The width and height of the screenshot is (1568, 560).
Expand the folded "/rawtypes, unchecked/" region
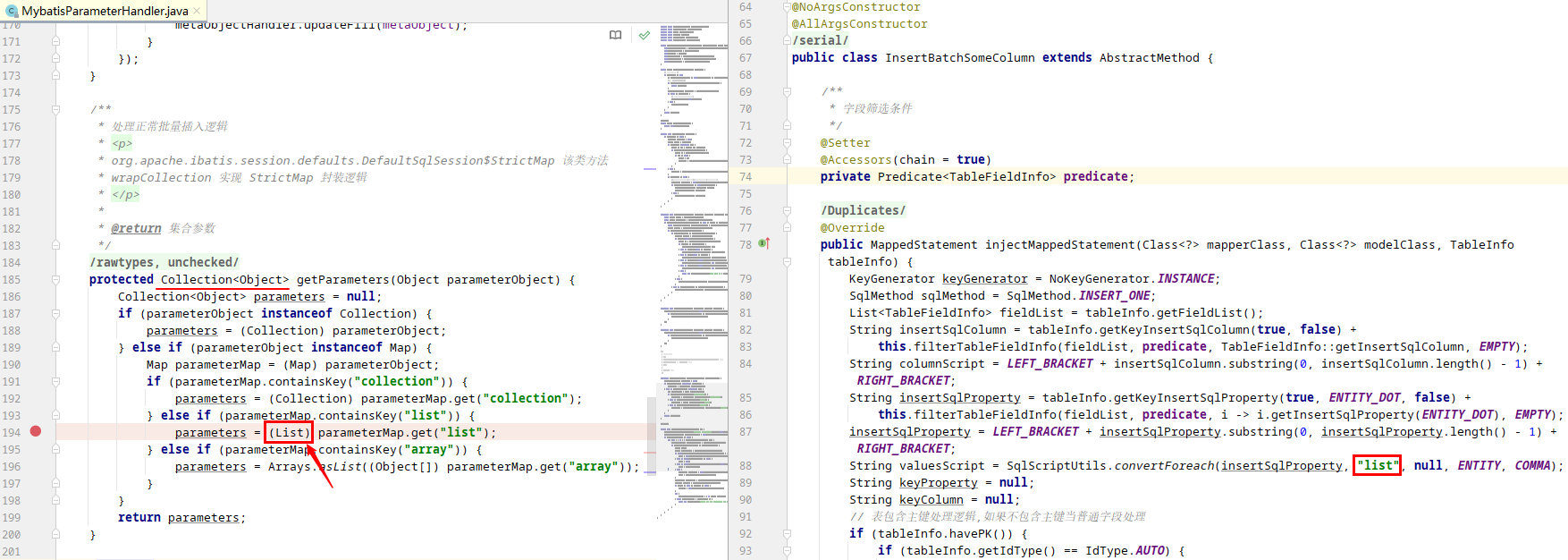pyautogui.click(x=164, y=262)
